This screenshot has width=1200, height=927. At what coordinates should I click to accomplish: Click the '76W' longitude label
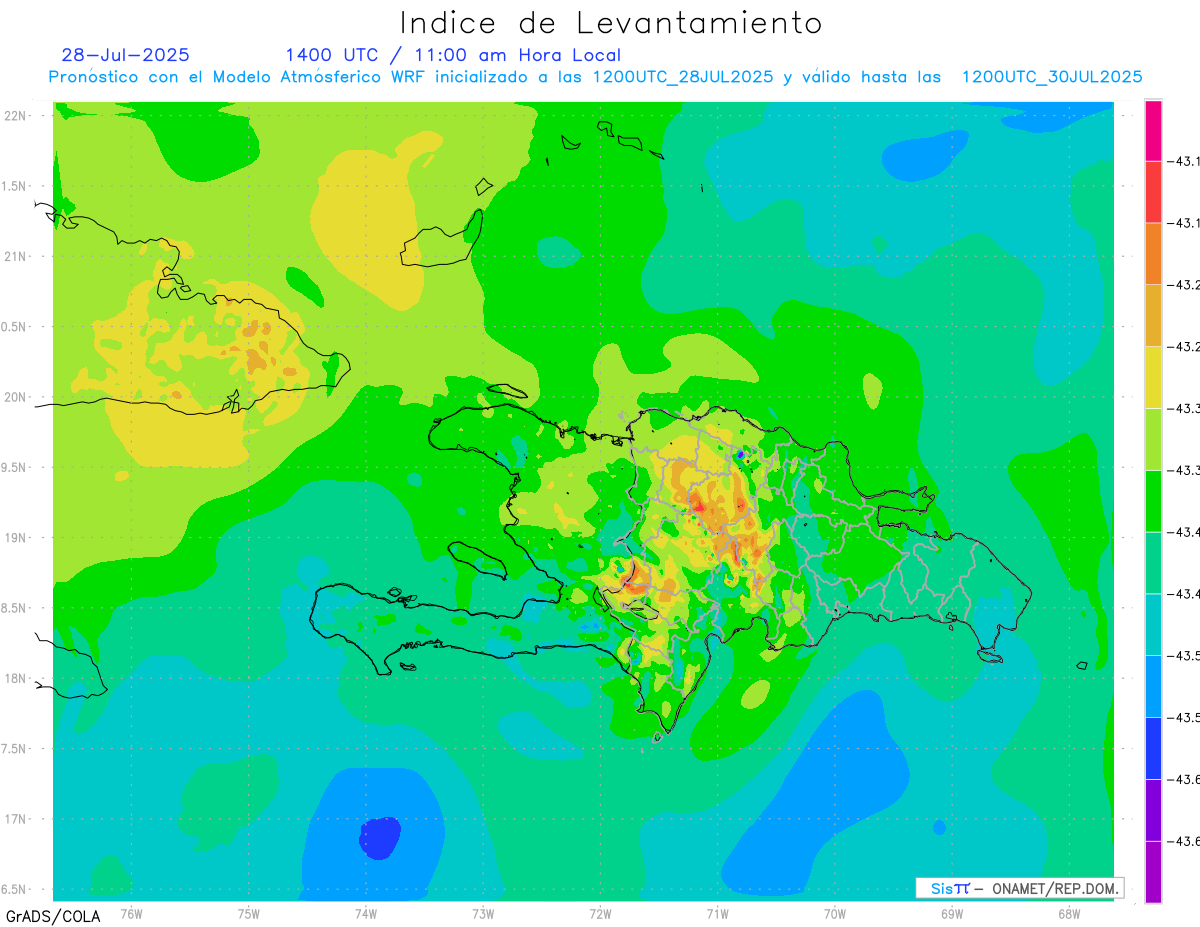pos(131,912)
